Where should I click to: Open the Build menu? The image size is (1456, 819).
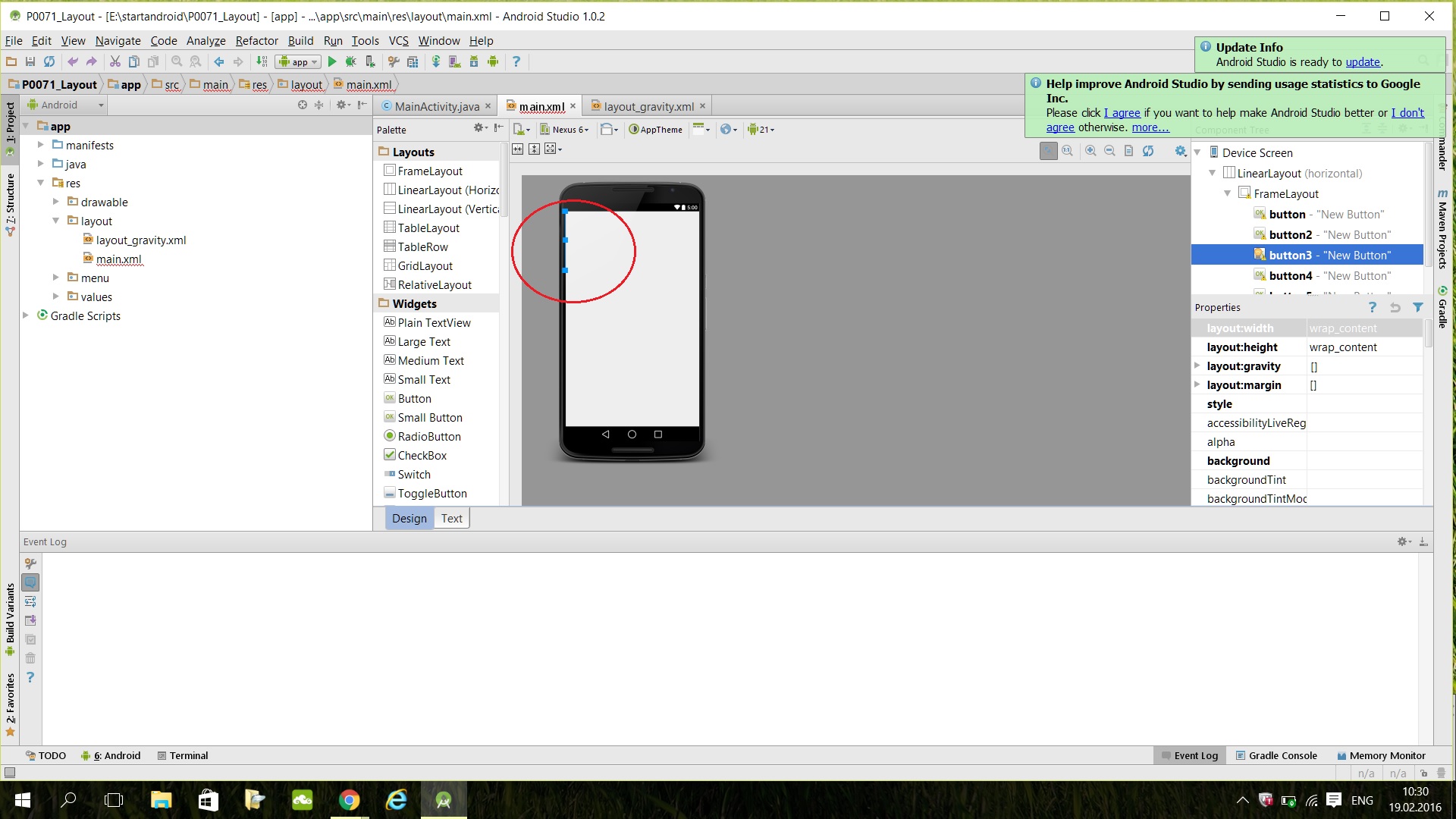tap(300, 41)
